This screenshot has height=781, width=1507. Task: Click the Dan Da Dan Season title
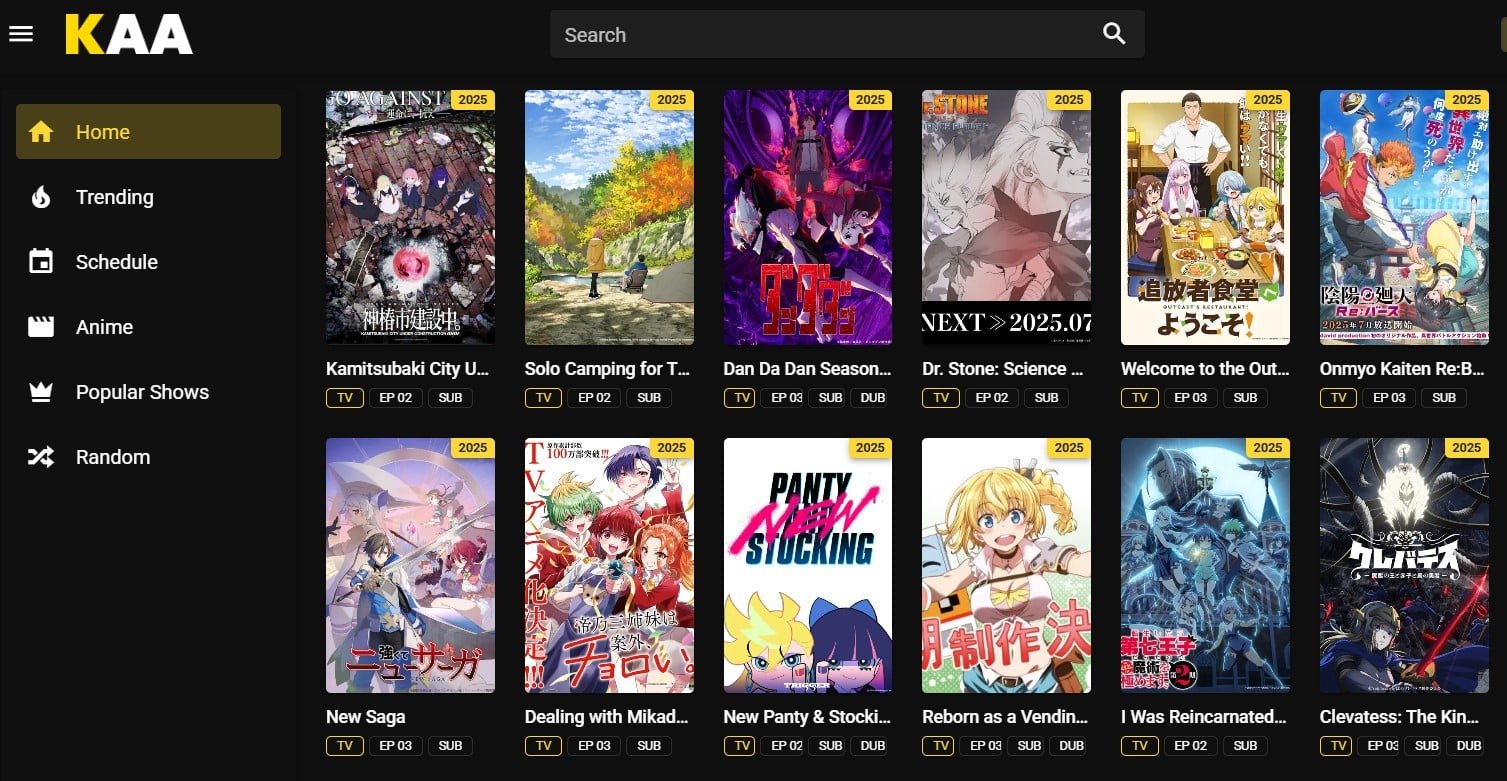[x=807, y=369]
